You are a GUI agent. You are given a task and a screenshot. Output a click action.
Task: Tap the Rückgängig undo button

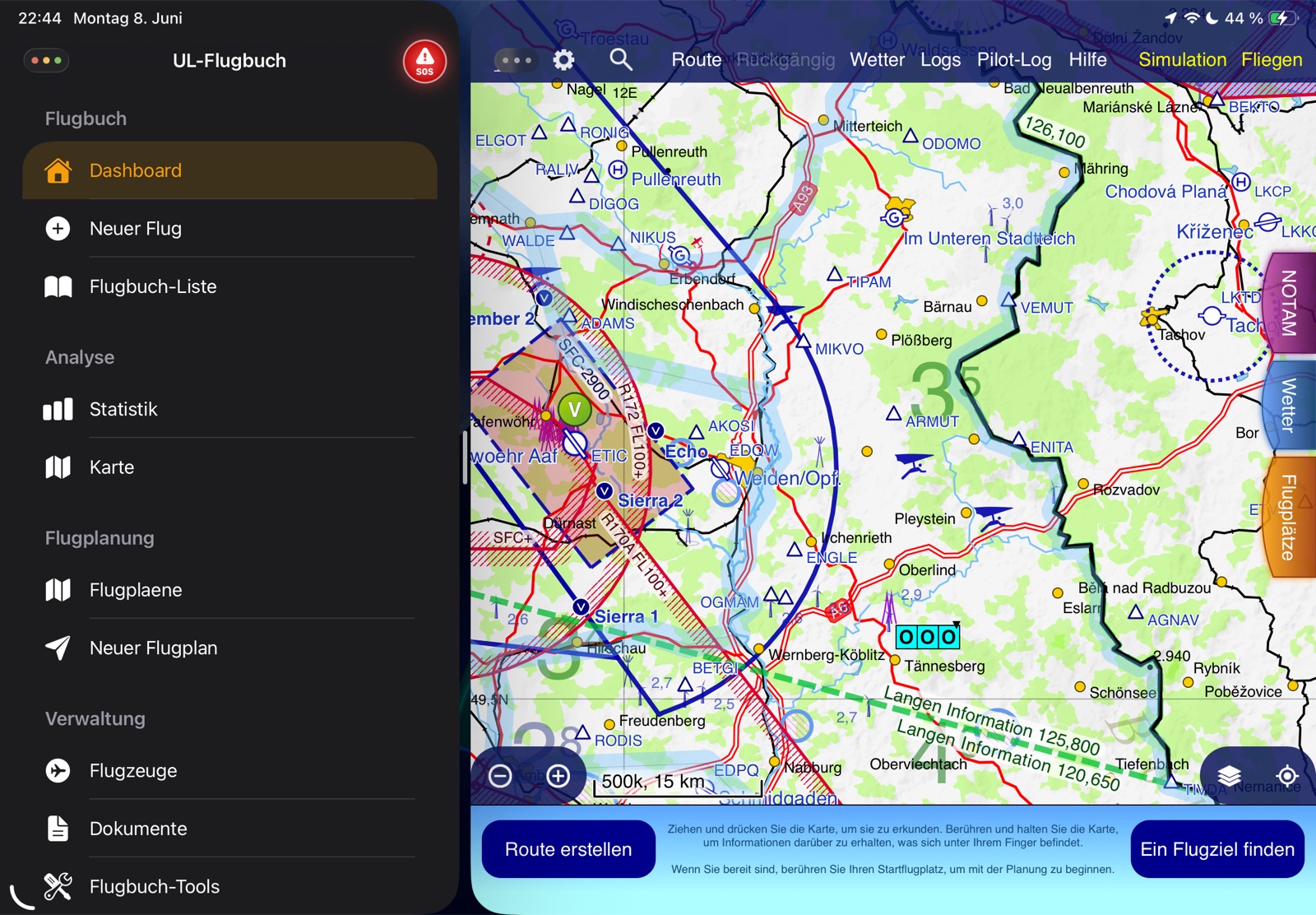click(x=785, y=59)
